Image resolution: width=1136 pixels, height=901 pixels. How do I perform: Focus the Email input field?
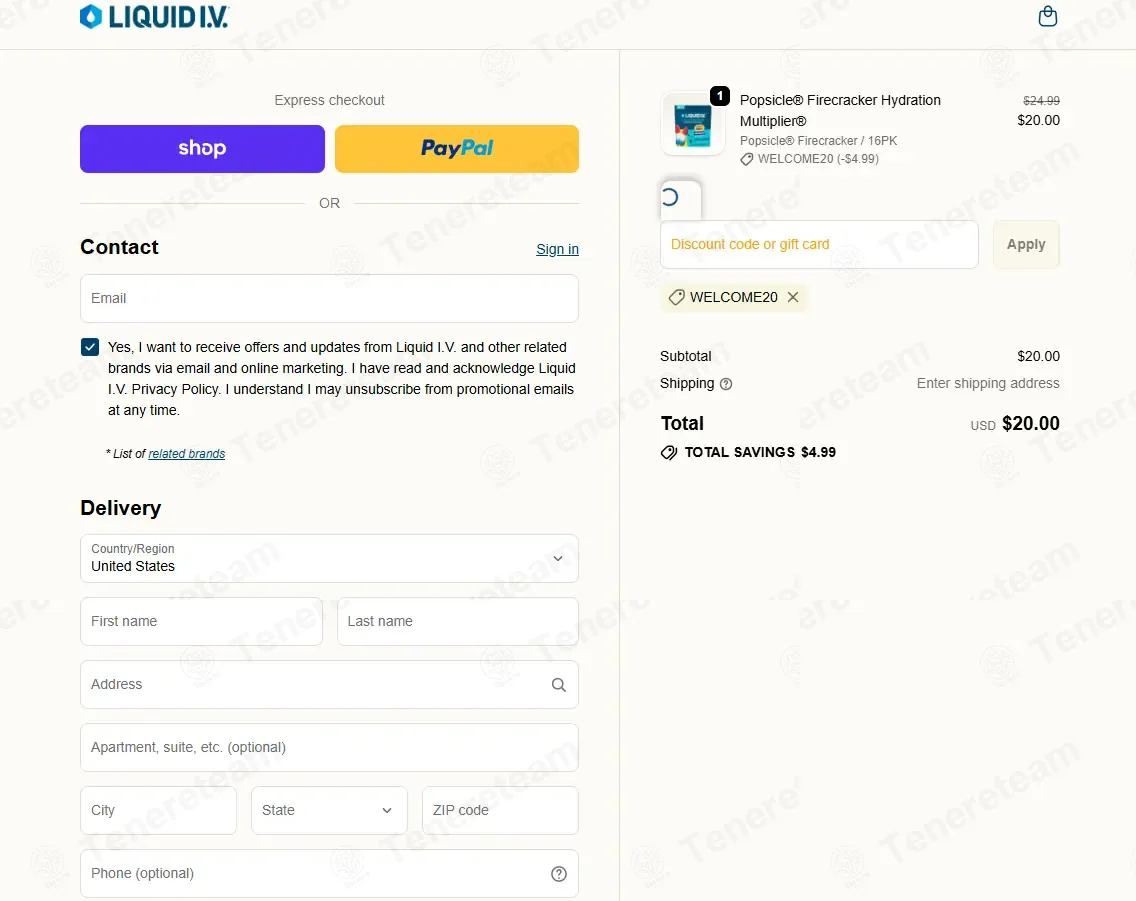pos(329,298)
